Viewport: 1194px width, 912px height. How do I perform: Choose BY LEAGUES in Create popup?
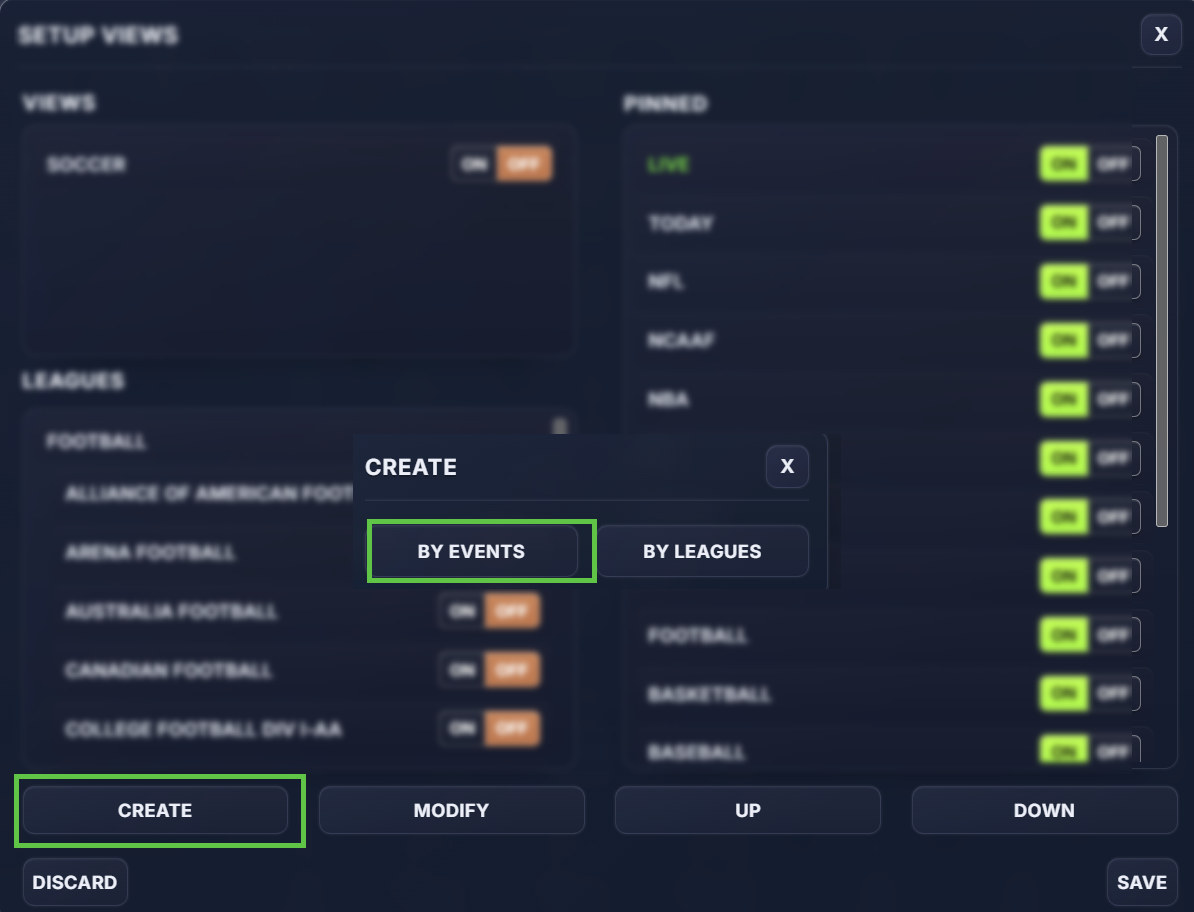click(x=702, y=551)
